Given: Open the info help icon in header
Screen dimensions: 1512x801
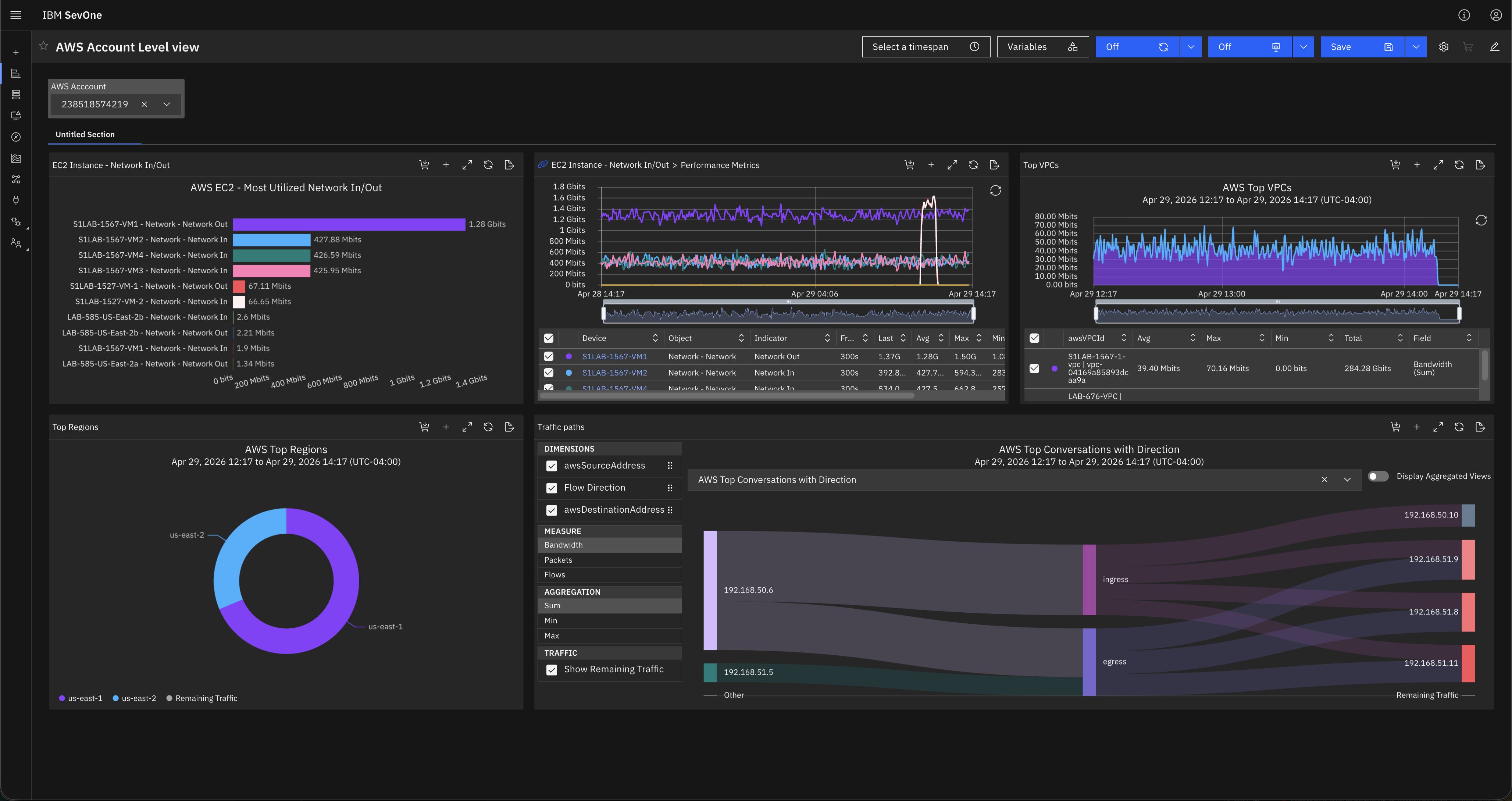Looking at the screenshot, I should point(1464,15).
